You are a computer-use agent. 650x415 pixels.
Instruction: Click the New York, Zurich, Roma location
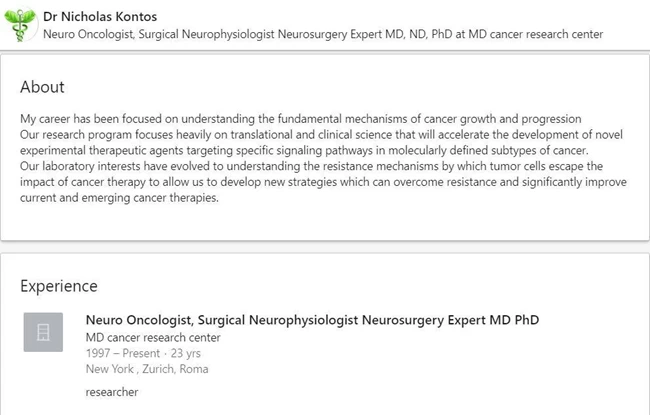point(147,369)
